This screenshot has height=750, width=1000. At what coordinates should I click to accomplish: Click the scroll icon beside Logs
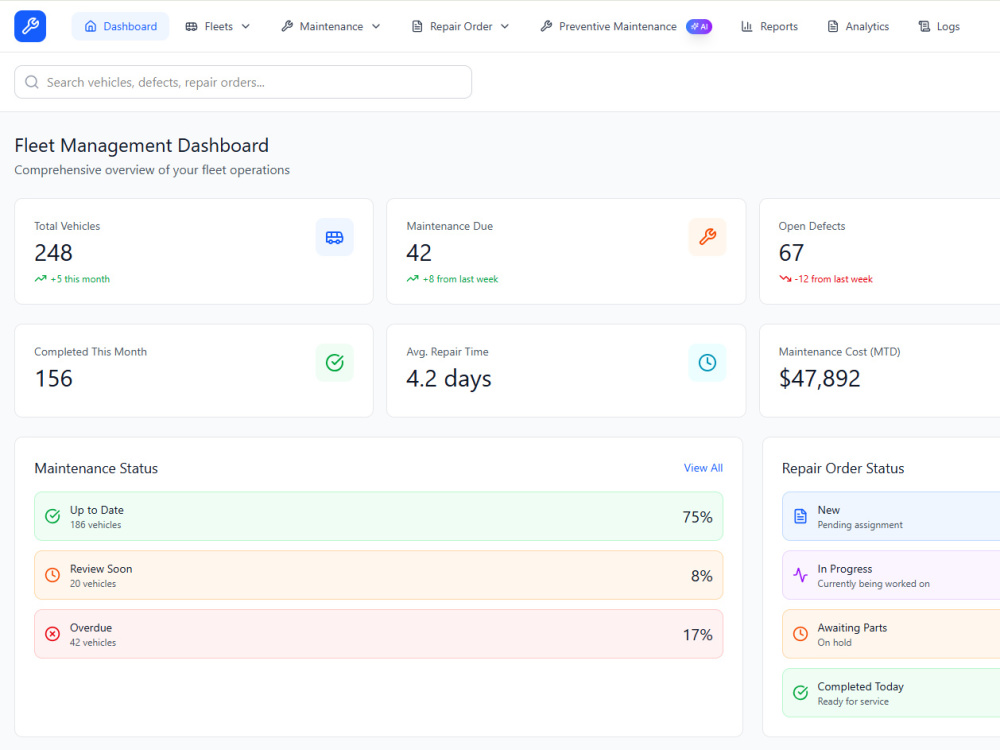924,26
